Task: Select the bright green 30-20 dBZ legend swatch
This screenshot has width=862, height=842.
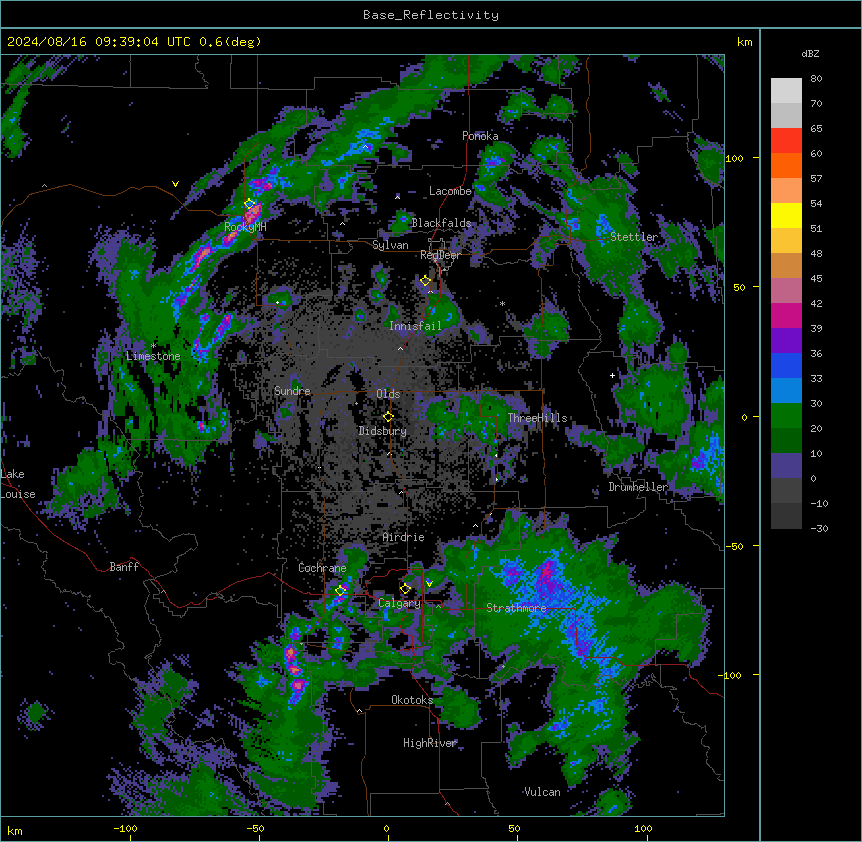Action: [786, 416]
